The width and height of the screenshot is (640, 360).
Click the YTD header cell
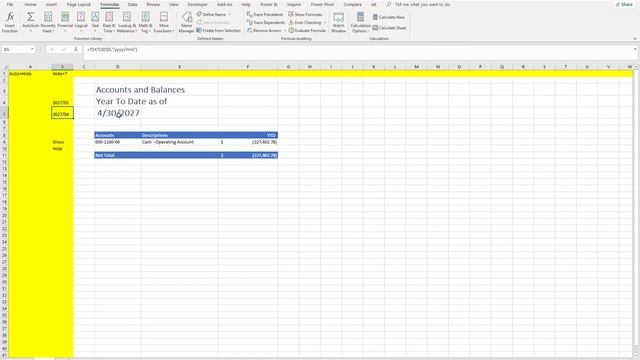pos(248,135)
